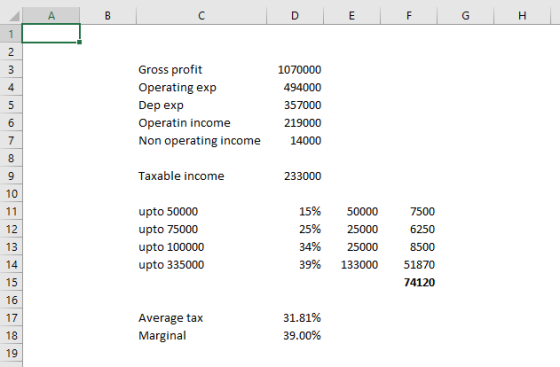Click the 39.00% cell
Image resolution: width=560 pixels, height=367 pixels.
coord(295,335)
